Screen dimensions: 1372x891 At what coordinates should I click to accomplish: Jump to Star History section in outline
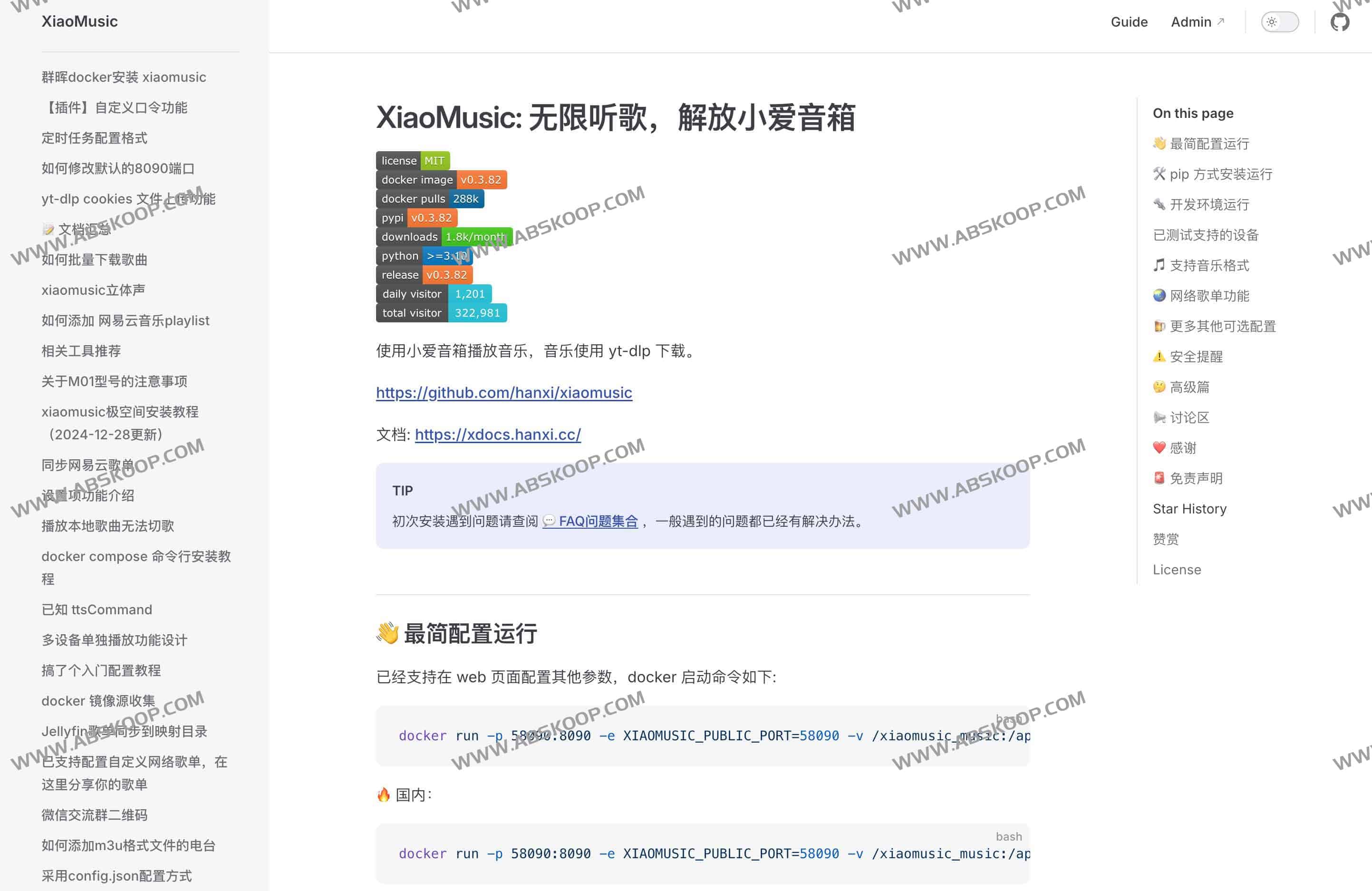click(1189, 509)
